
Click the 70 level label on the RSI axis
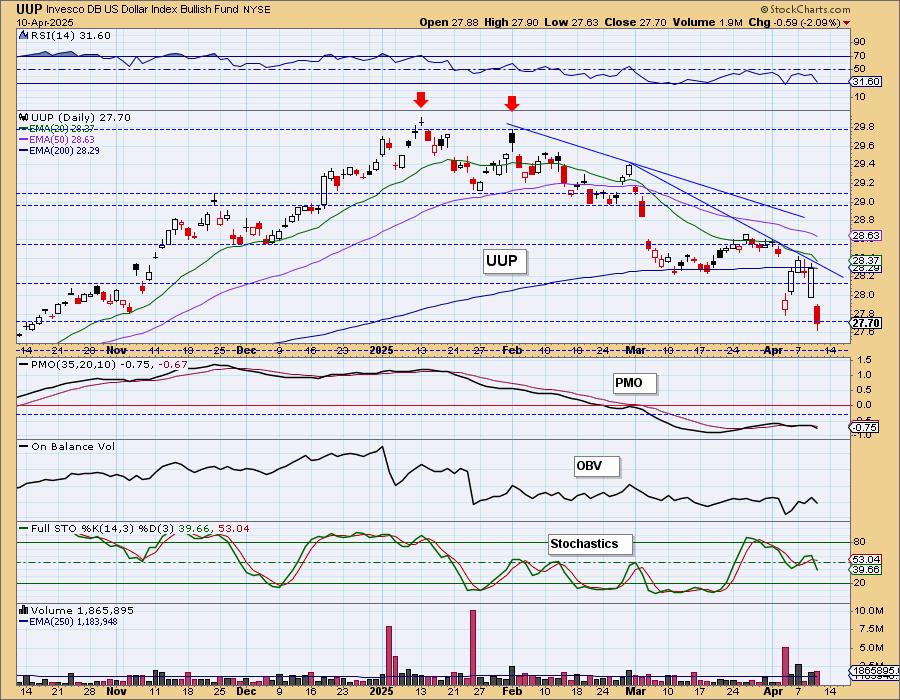point(860,56)
